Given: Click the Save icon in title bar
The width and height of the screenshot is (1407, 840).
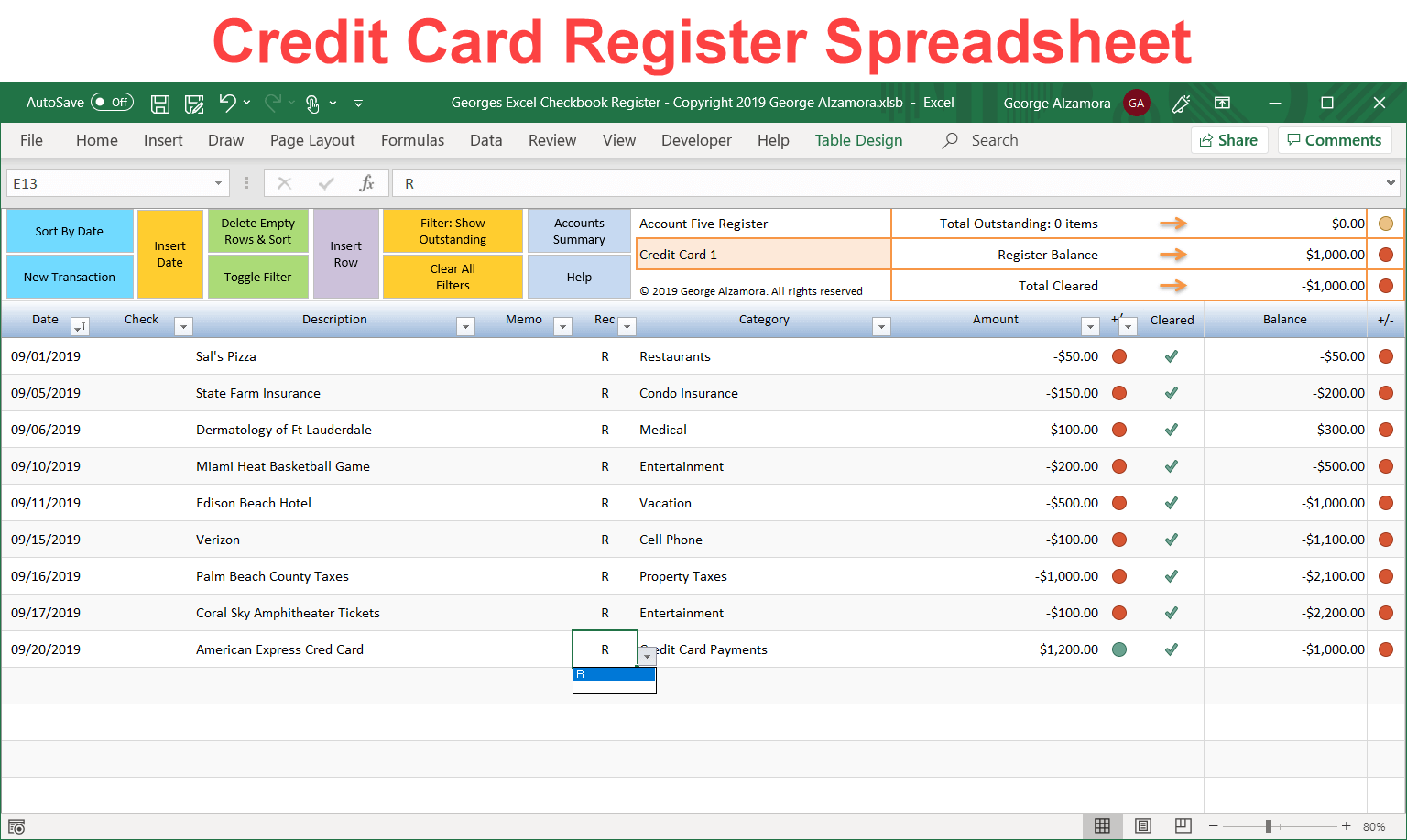Looking at the screenshot, I should (x=160, y=104).
